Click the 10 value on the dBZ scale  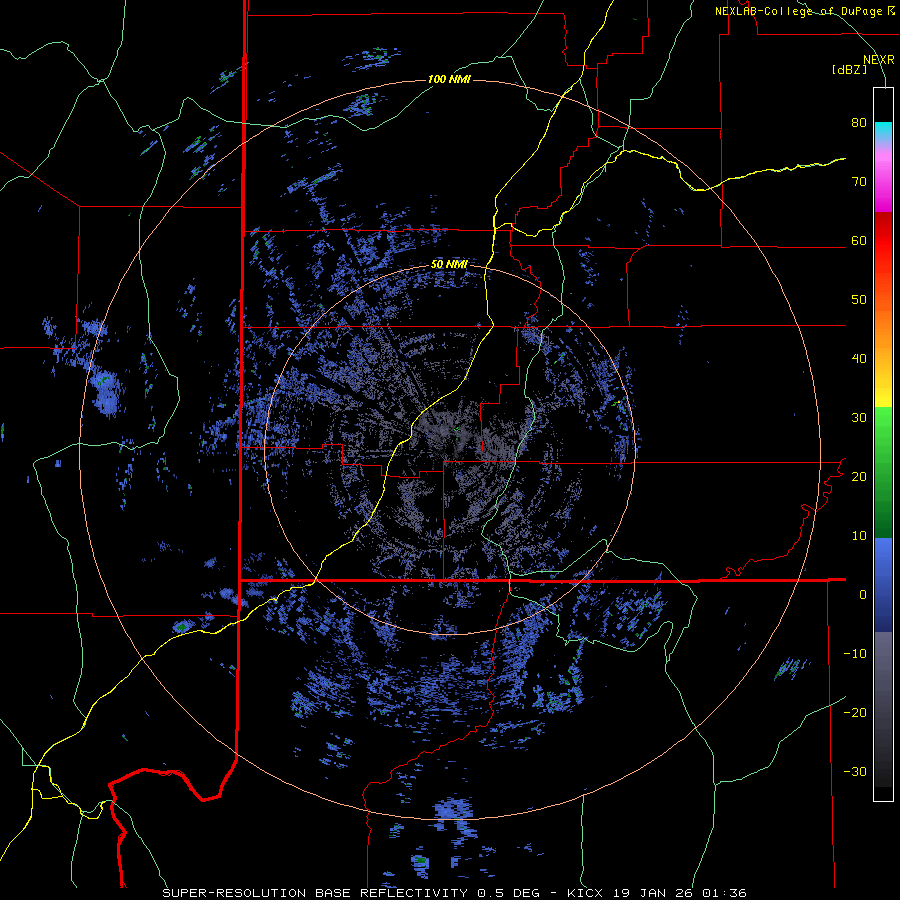click(x=859, y=536)
